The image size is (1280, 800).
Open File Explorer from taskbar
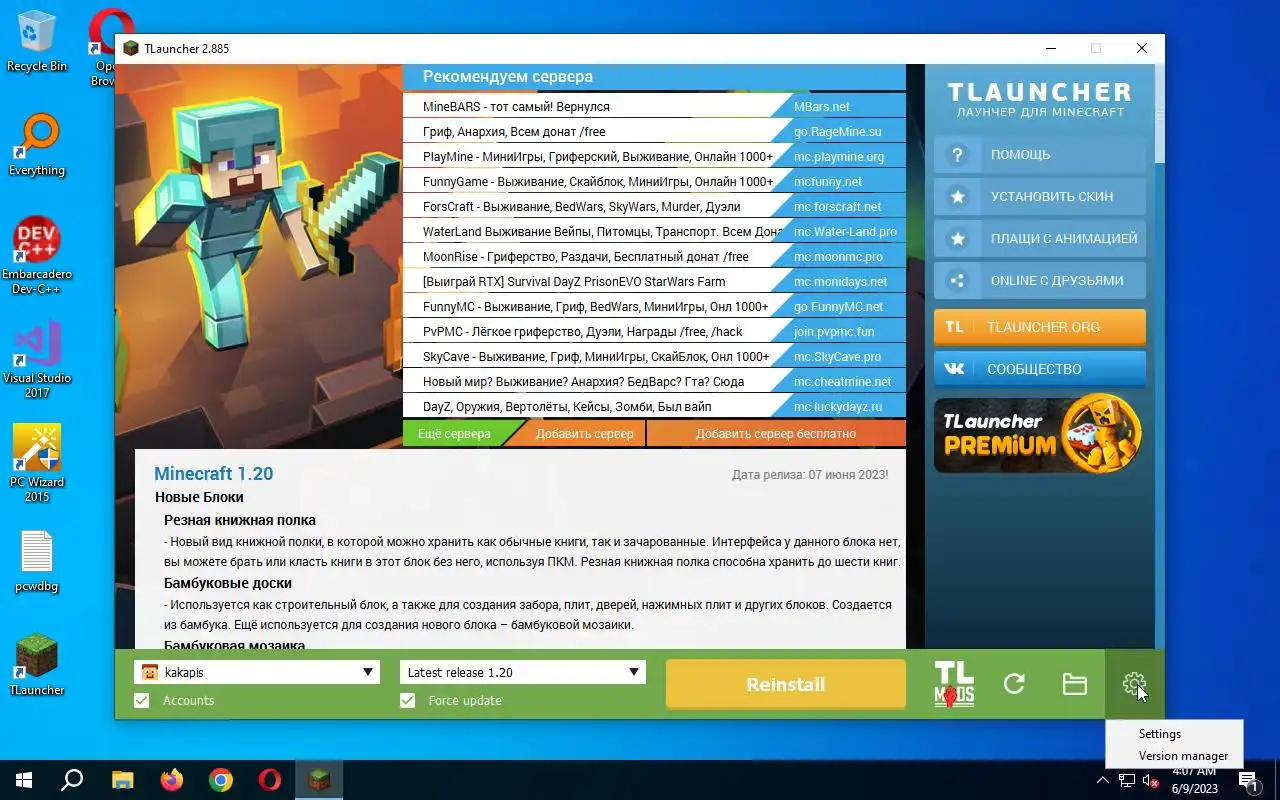pyautogui.click(x=122, y=780)
